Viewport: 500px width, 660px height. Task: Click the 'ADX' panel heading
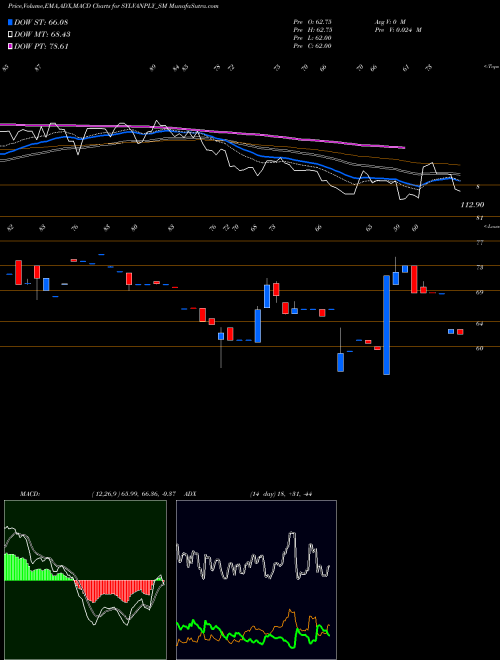coord(190,494)
